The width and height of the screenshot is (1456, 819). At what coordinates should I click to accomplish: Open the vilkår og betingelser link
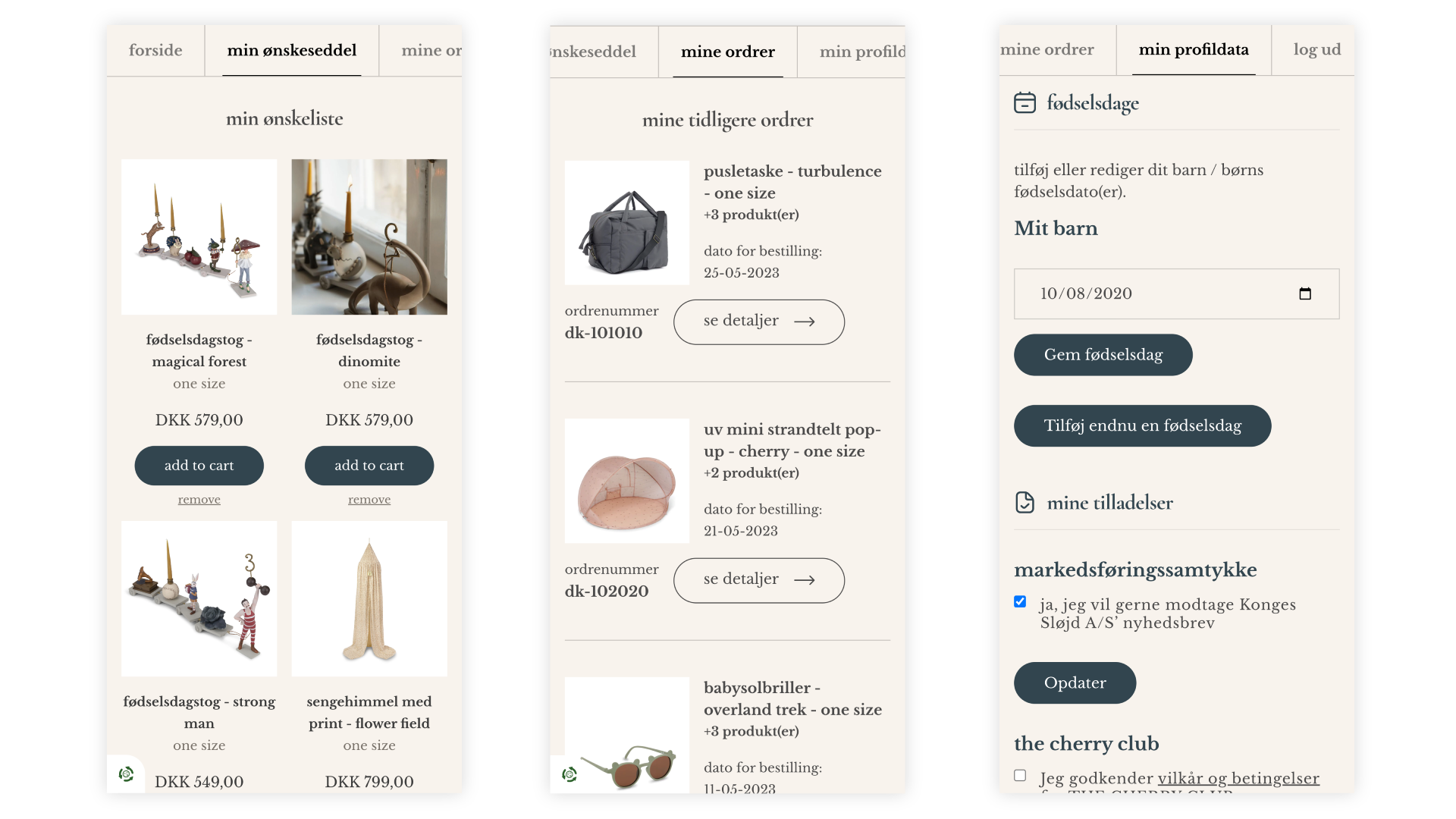pos(1238,778)
